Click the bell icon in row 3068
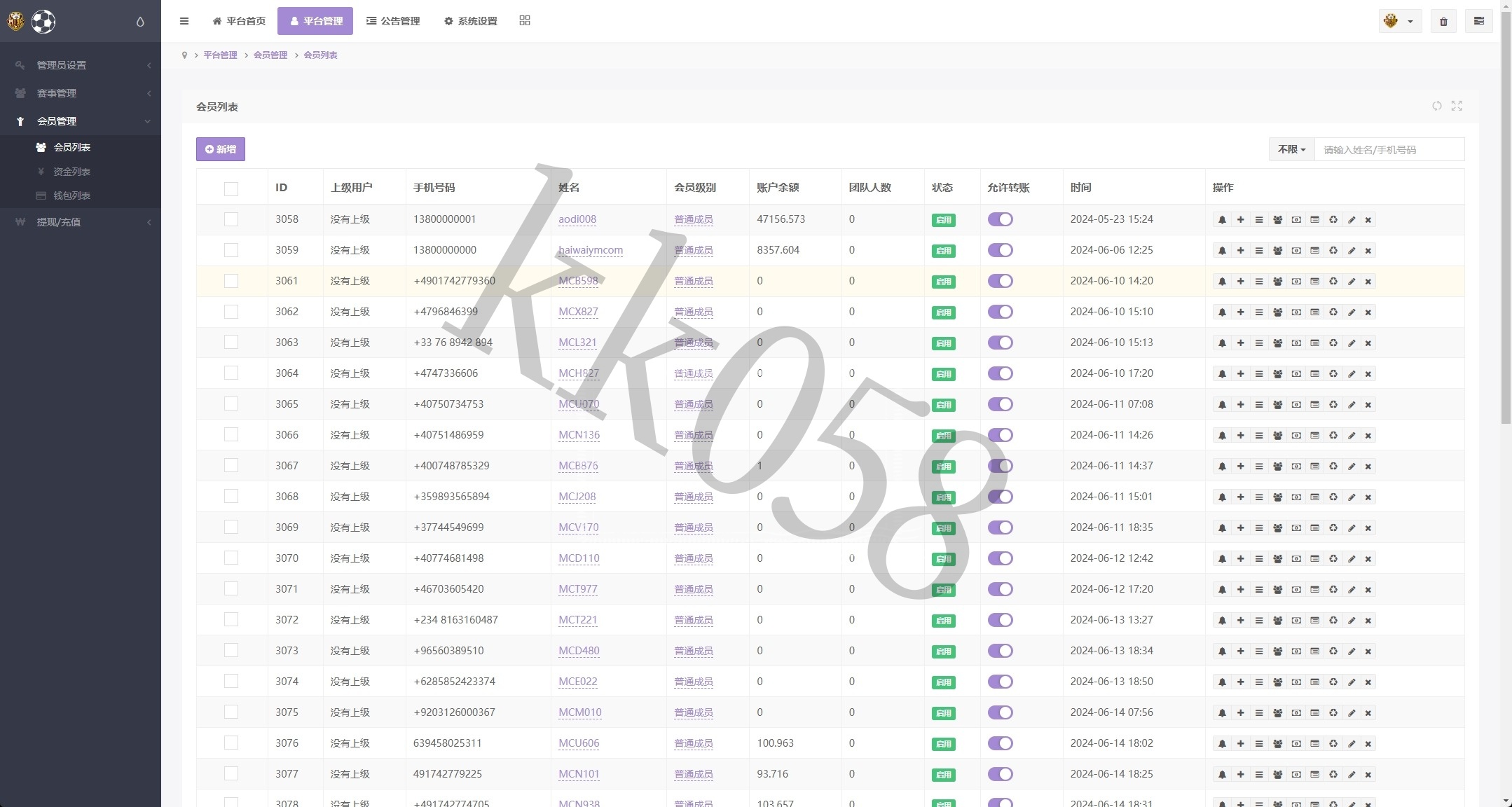 pos(1222,497)
